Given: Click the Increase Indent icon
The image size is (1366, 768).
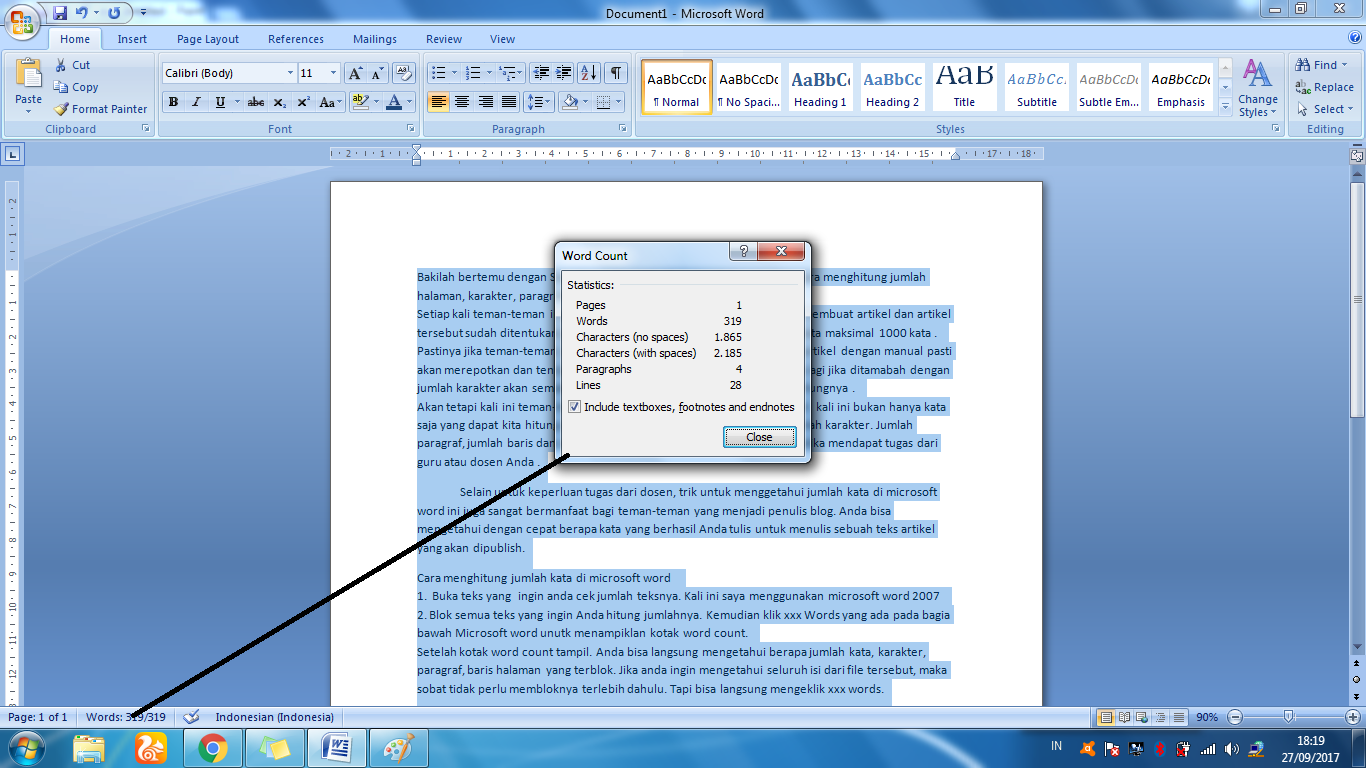Looking at the screenshot, I should [564, 73].
